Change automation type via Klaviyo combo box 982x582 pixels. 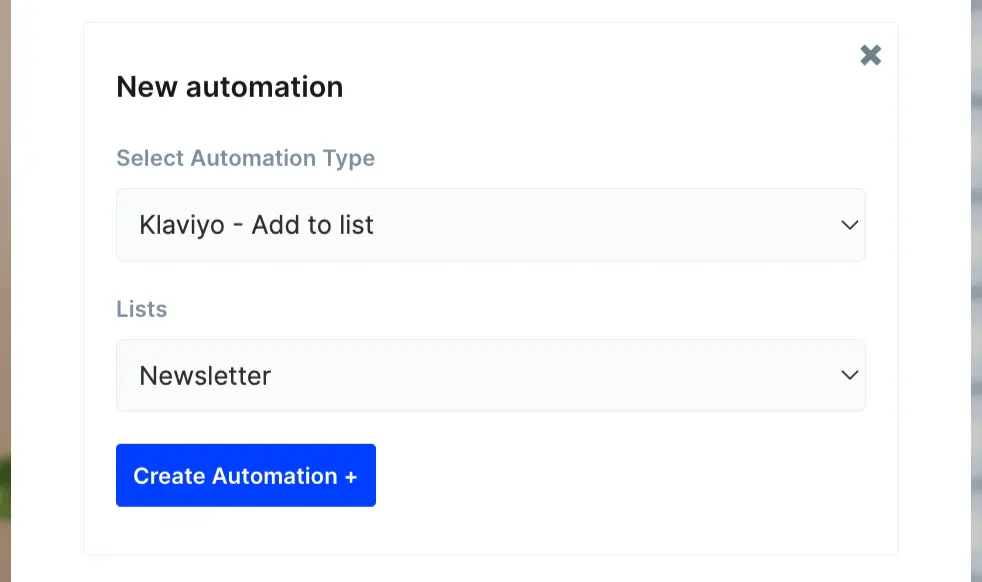coord(490,225)
